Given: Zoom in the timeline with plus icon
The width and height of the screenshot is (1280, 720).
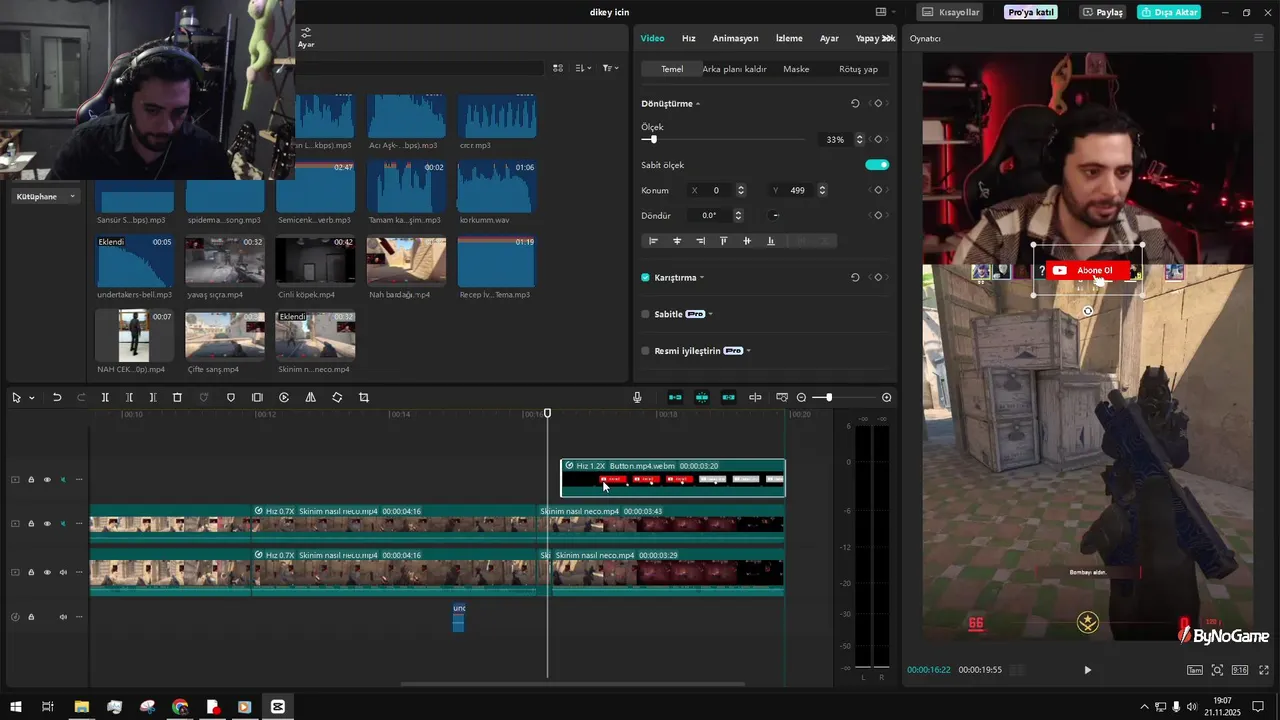Looking at the screenshot, I should [x=887, y=397].
